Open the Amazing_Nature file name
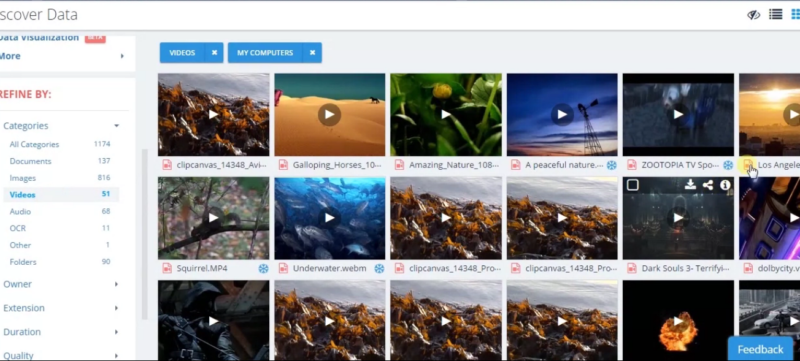This screenshot has height=361, width=800. point(454,165)
